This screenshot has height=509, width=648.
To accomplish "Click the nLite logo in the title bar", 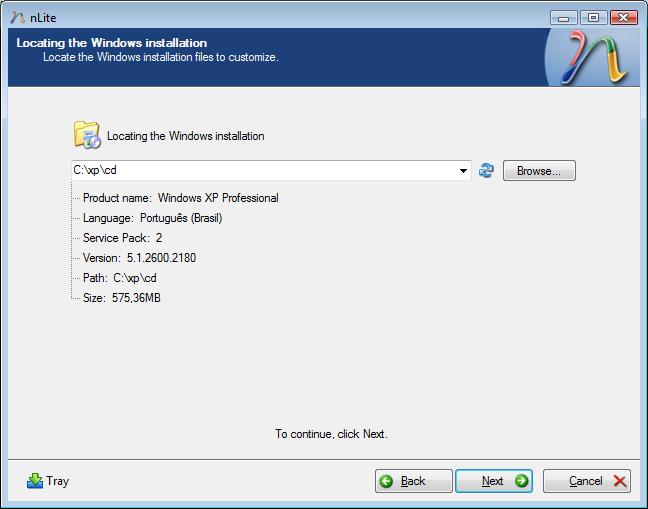I will [x=18, y=17].
